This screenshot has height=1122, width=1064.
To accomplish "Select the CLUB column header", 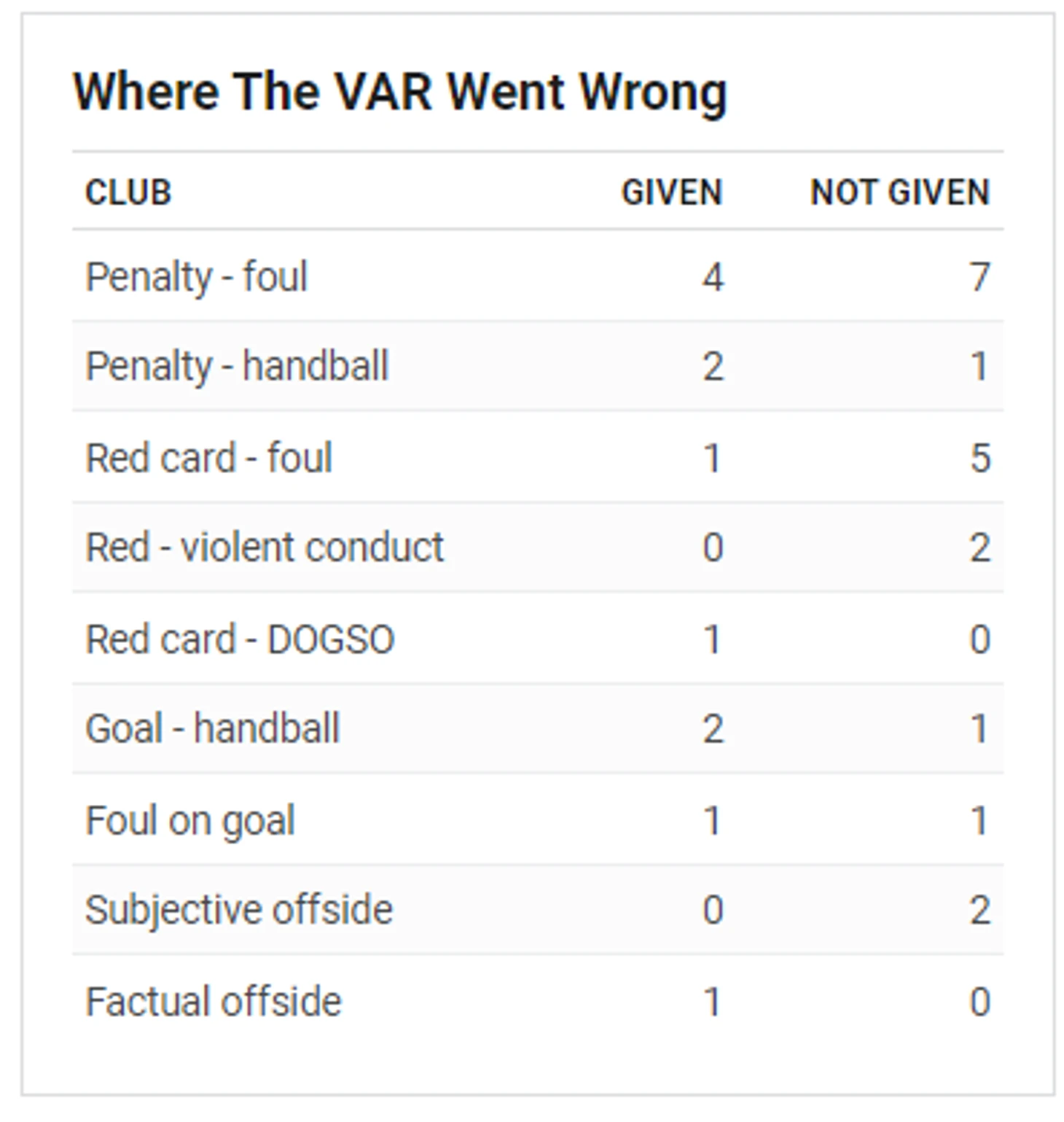I will pyautogui.click(x=128, y=192).
